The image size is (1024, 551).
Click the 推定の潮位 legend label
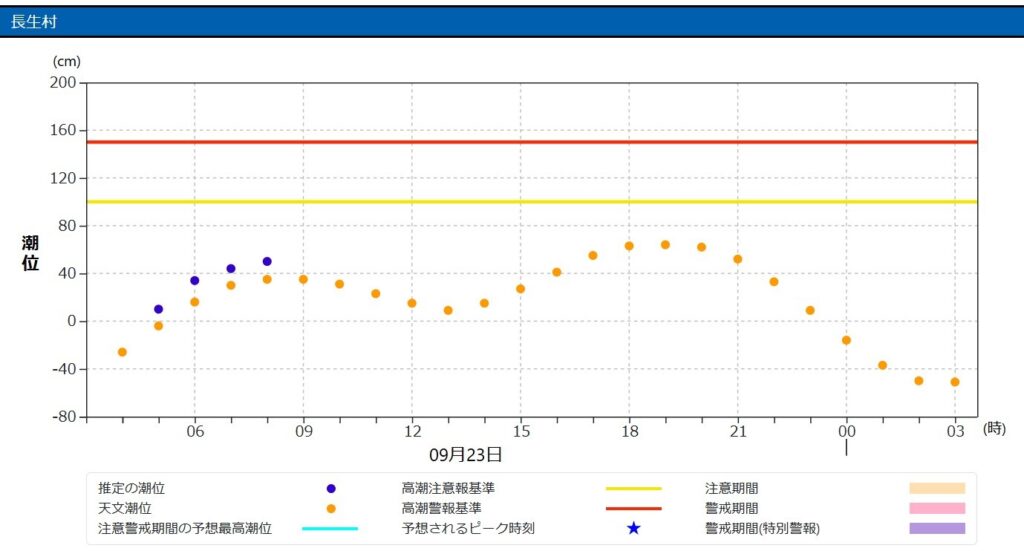(131, 488)
